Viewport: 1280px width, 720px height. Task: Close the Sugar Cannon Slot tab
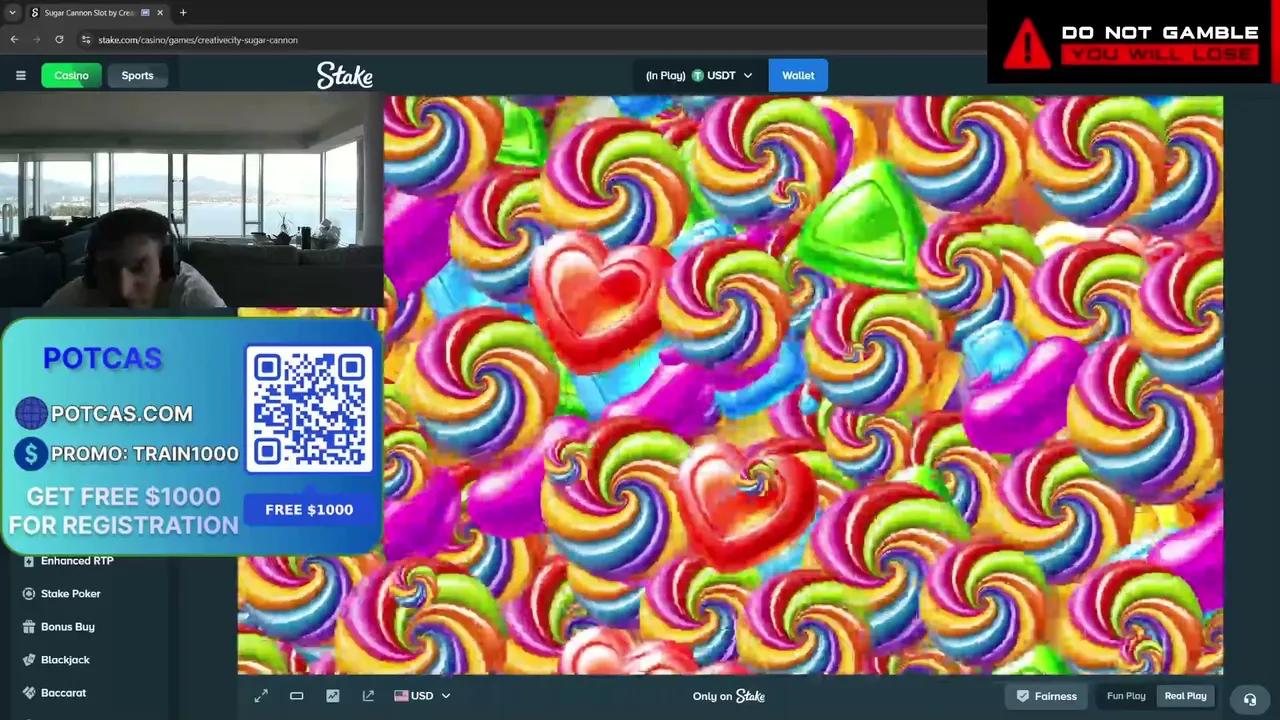point(160,13)
